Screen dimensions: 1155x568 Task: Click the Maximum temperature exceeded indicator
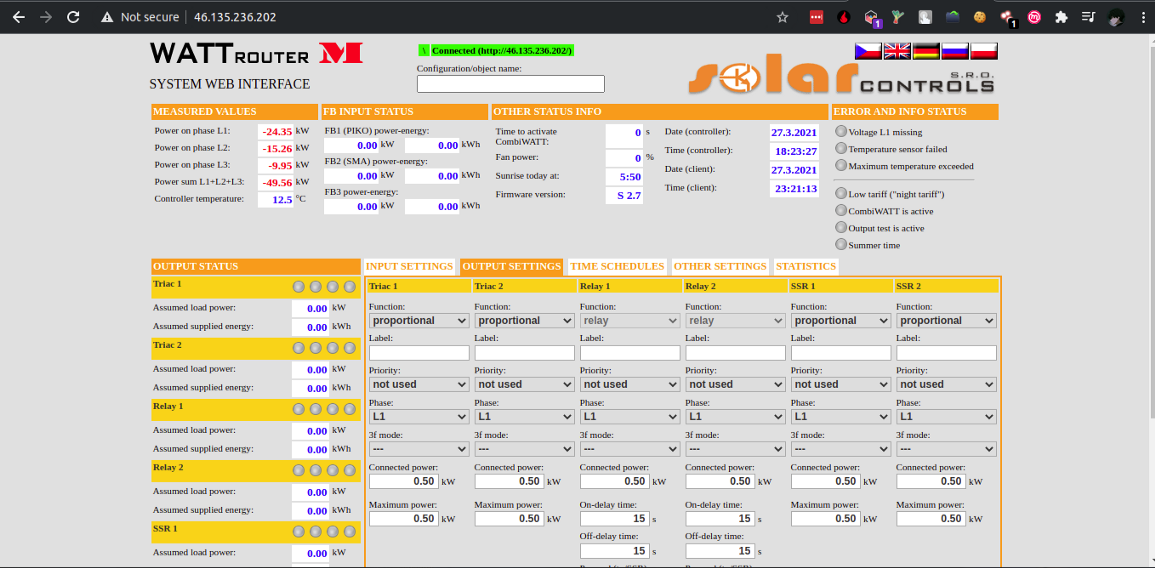point(841,166)
